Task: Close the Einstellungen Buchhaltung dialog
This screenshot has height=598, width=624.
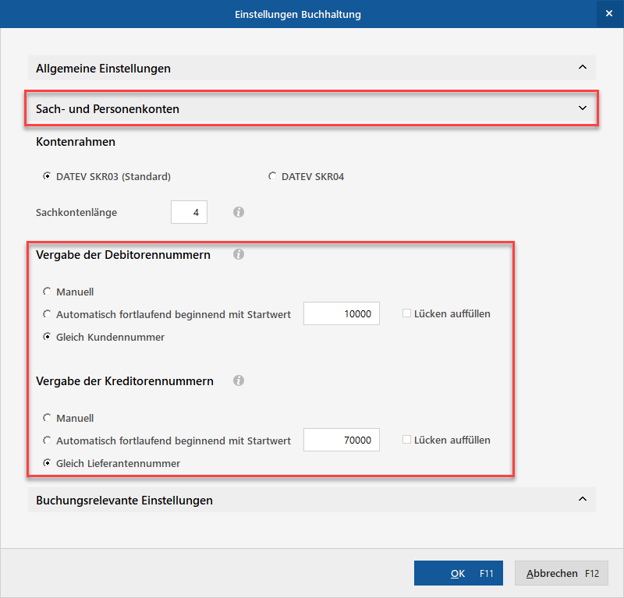Action: [x=609, y=14]
